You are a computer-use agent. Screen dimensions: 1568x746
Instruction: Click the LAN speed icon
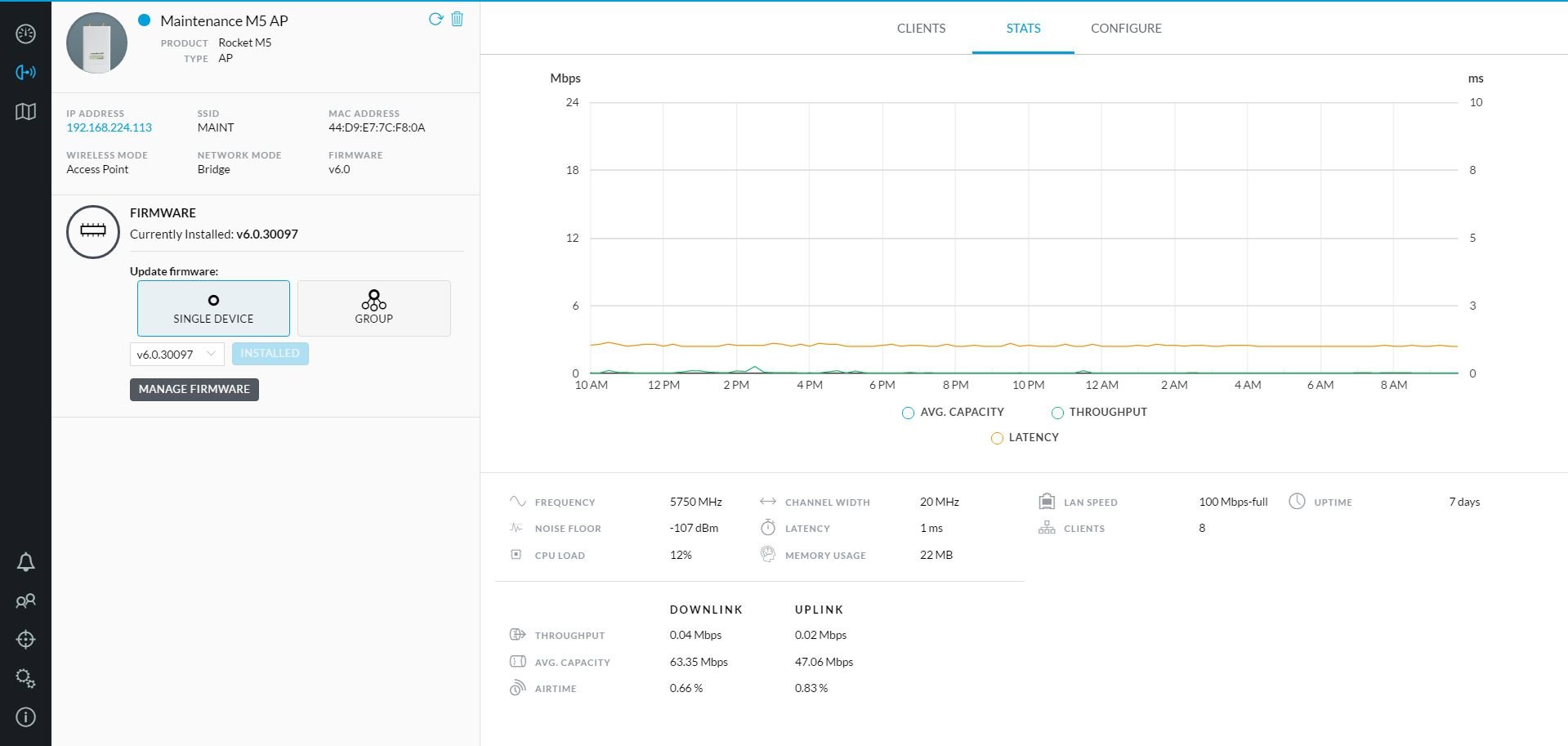(1047, 501)
